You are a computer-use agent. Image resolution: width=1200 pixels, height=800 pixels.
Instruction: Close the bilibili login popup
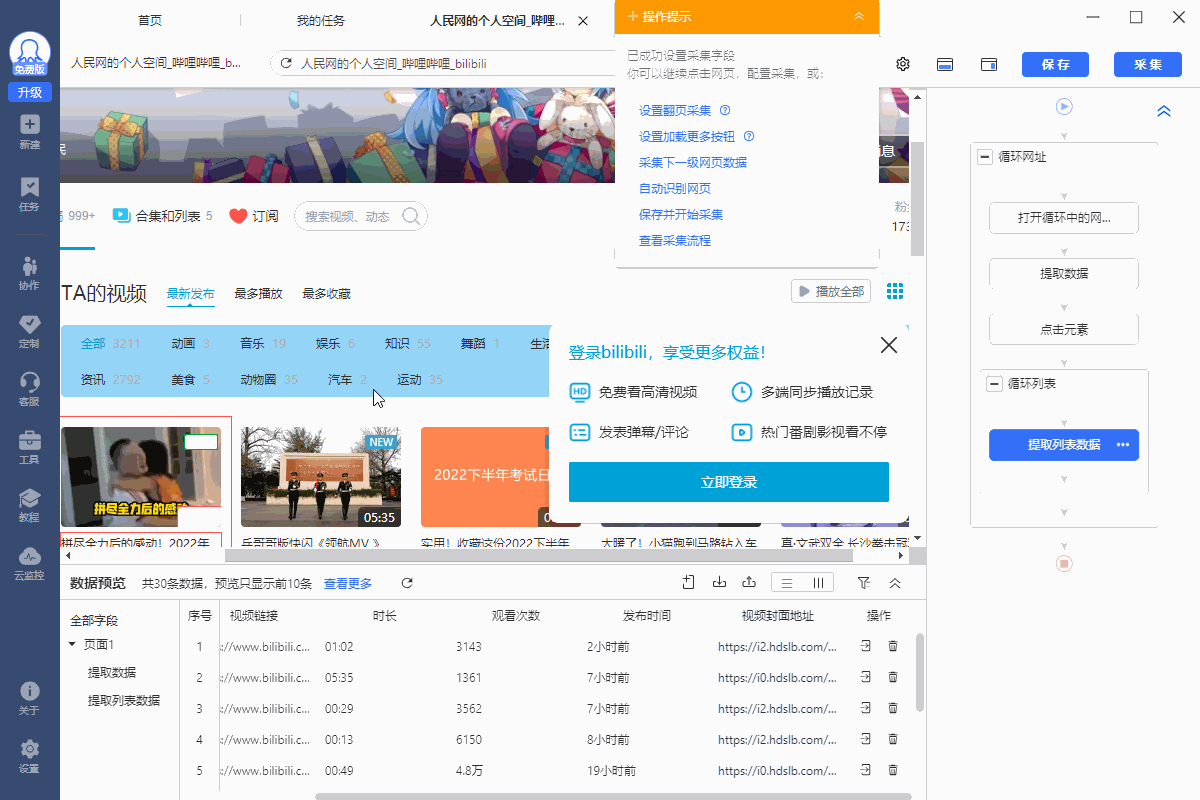click(888, 345)
